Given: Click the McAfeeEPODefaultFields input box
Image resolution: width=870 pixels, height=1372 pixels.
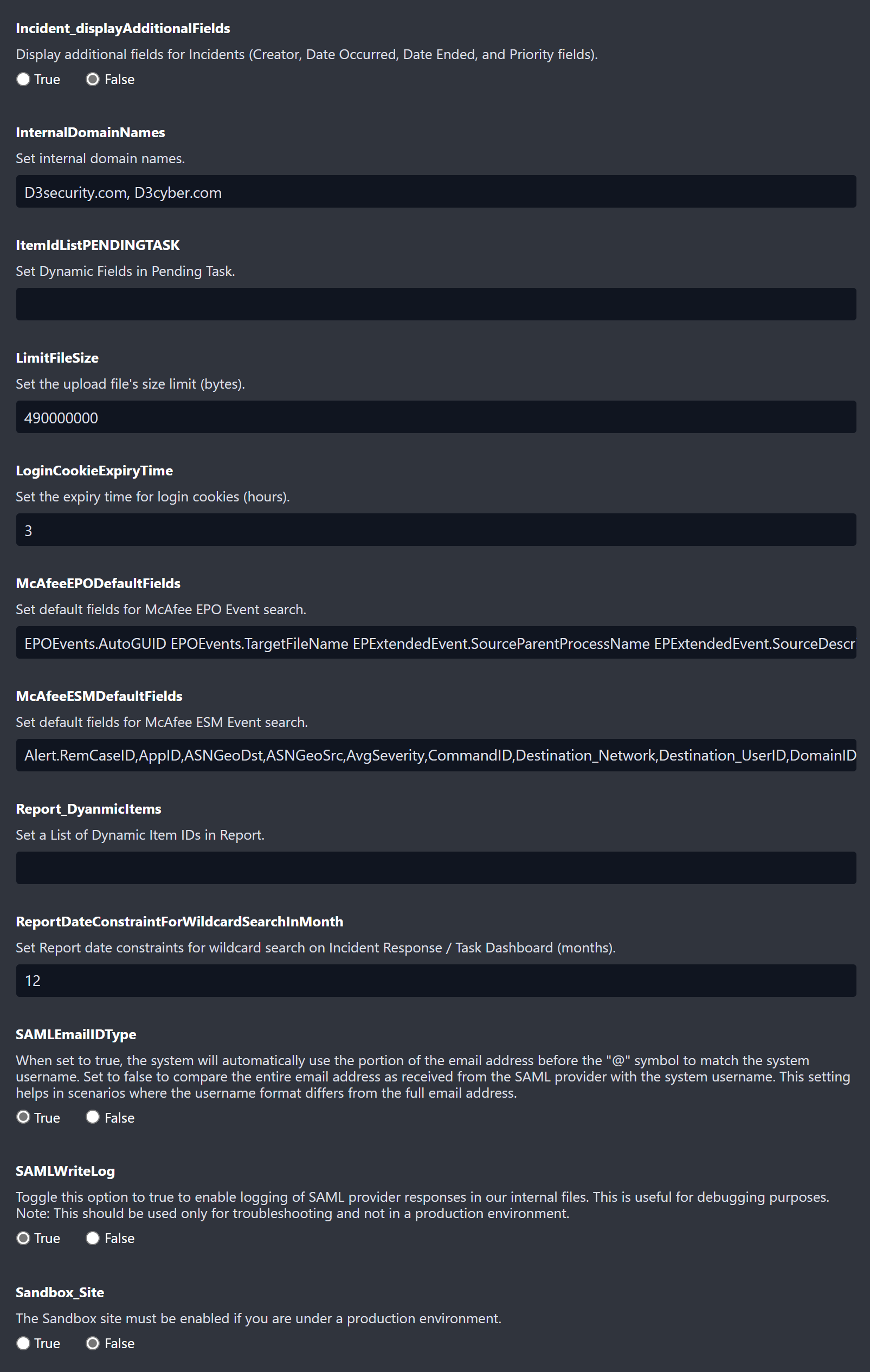Looking at the screenshot, I should click(x=435, y=643).
